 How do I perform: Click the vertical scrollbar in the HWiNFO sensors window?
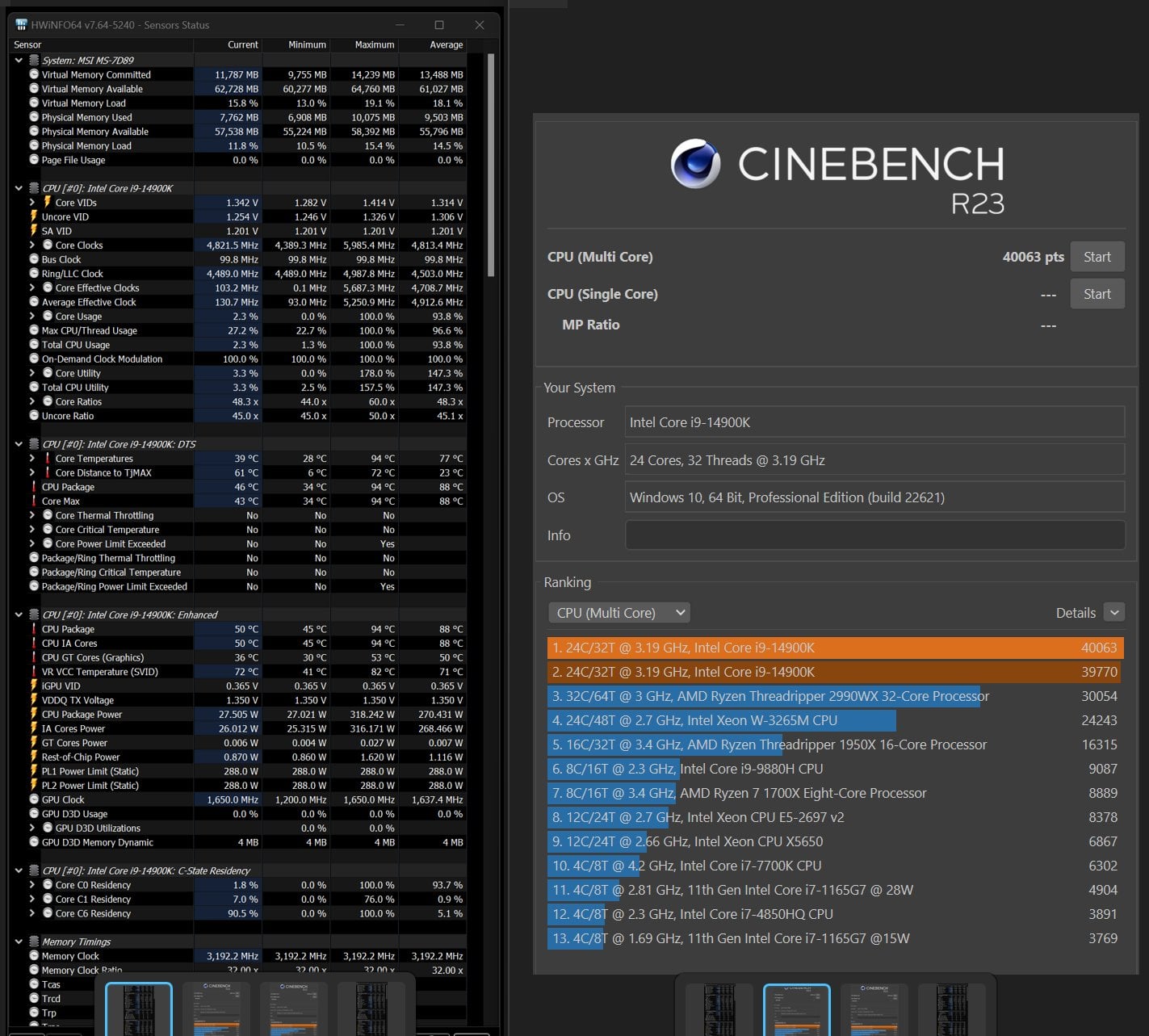(x=490, y=166)
